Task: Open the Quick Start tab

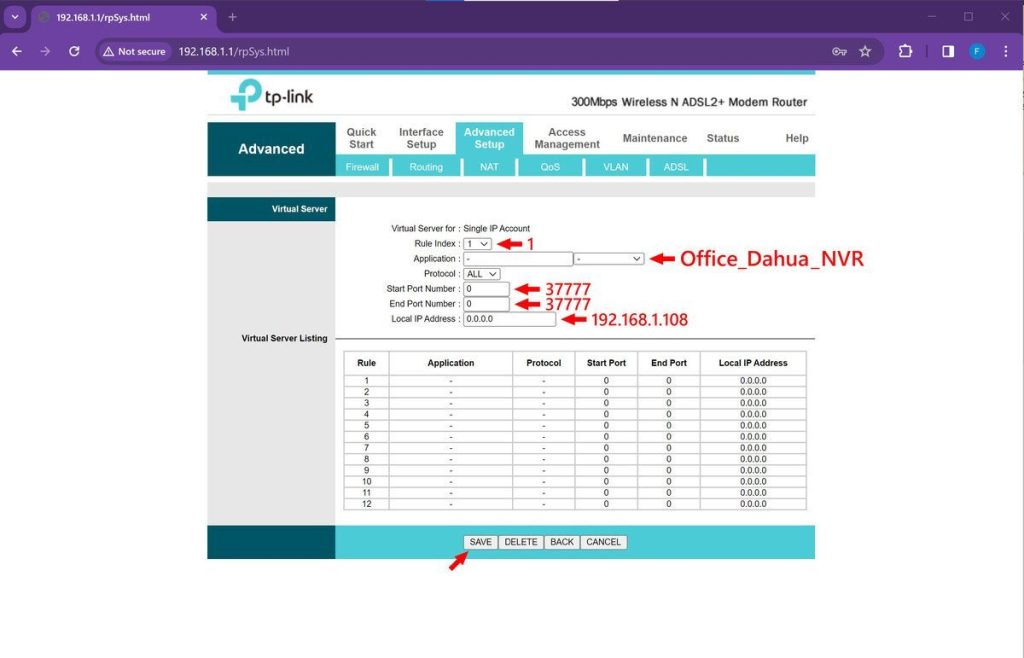Action: click(x=361, y=138)
